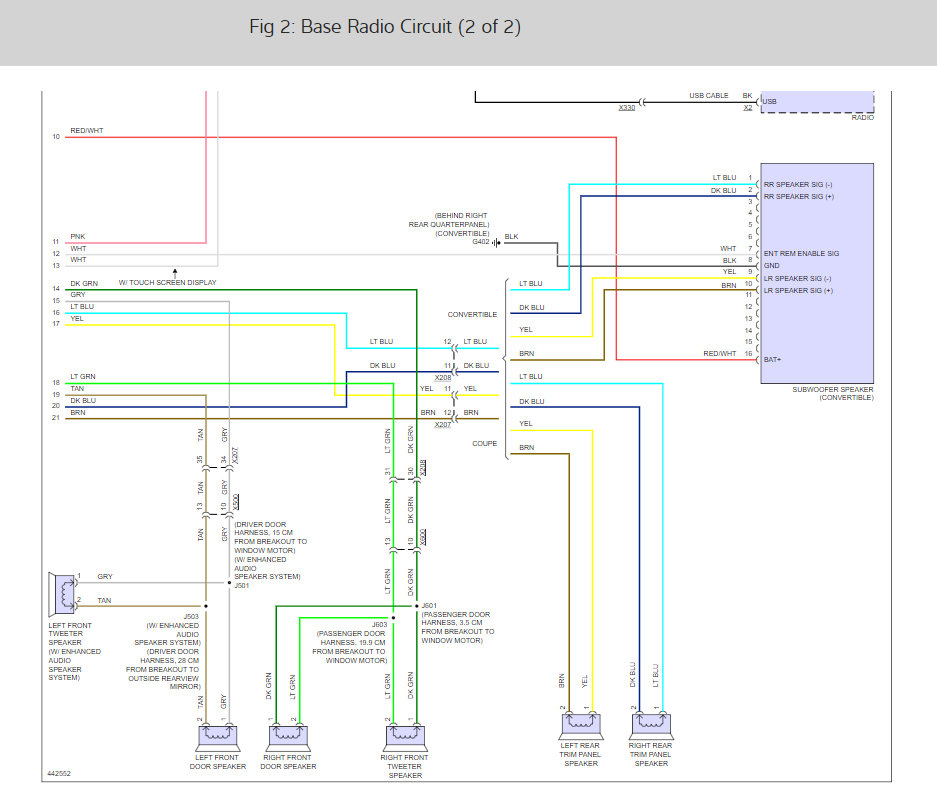Click 'LR SPEAKER SIG (+)' pin label
The image size is (937, 811).
pyautogui.click(x=798, y=290)
